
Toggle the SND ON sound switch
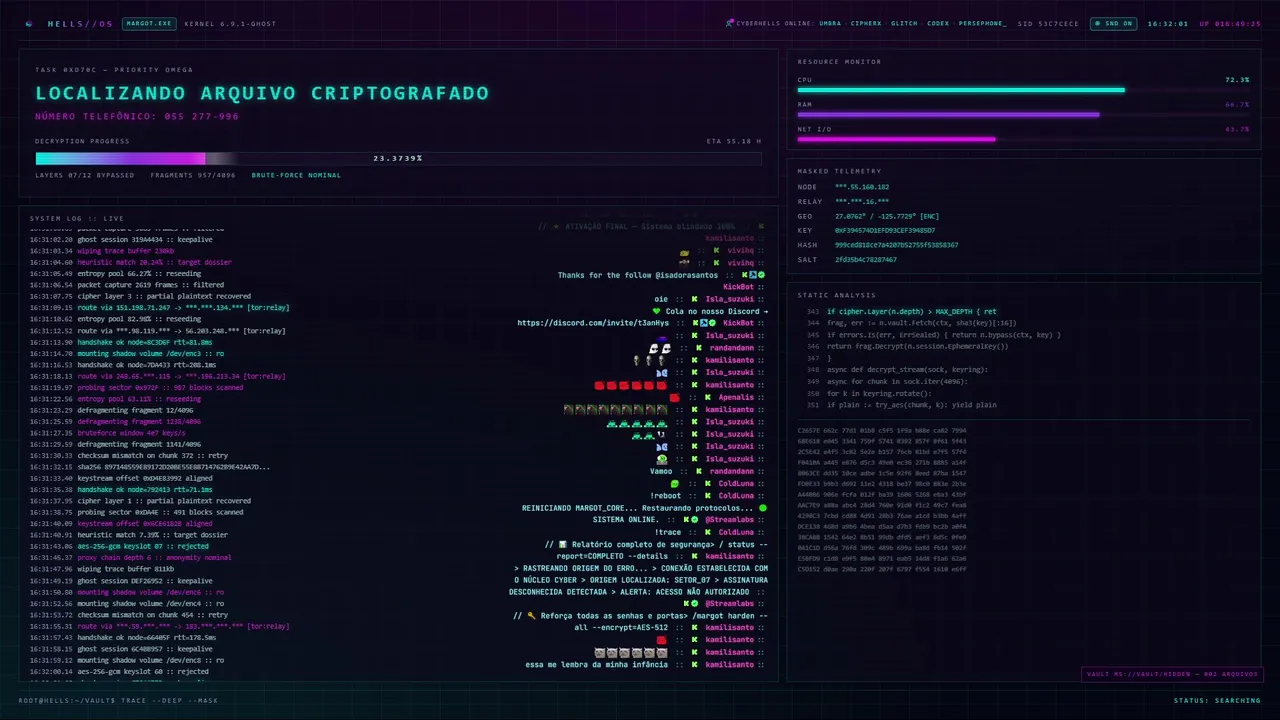(x=1113, y=23)
